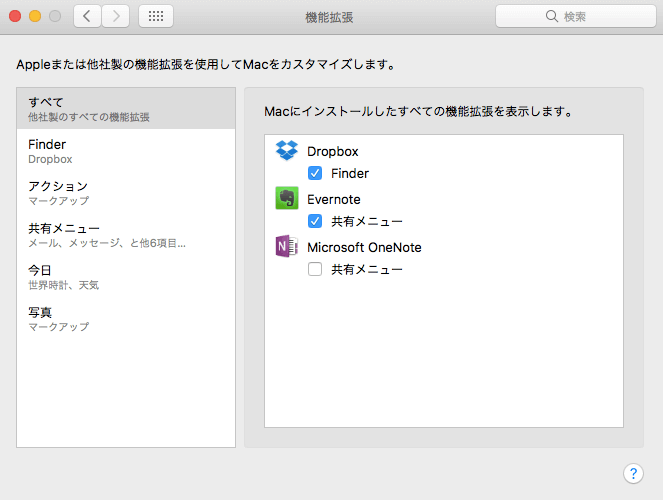
Task: Uncheck Dropbox Finder extension checkbox
Action: [315, 173]
